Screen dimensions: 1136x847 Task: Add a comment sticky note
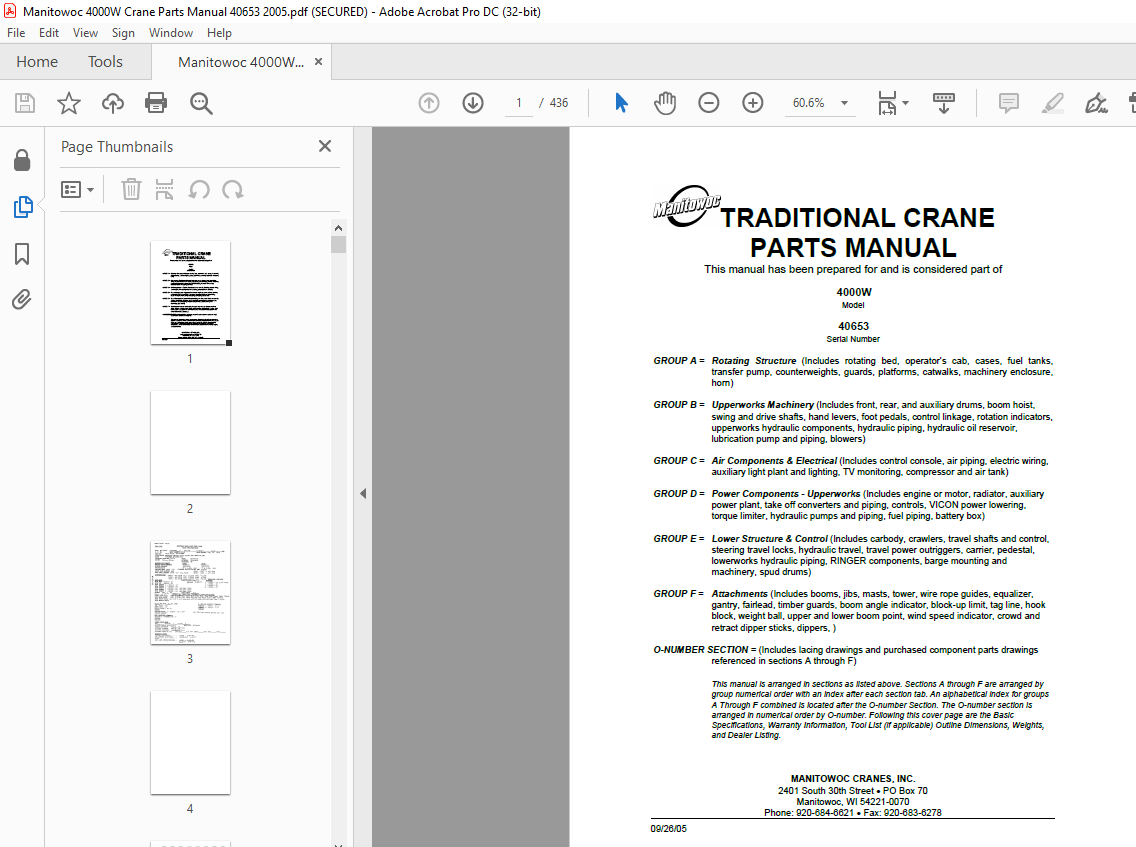coord(1008,103)
